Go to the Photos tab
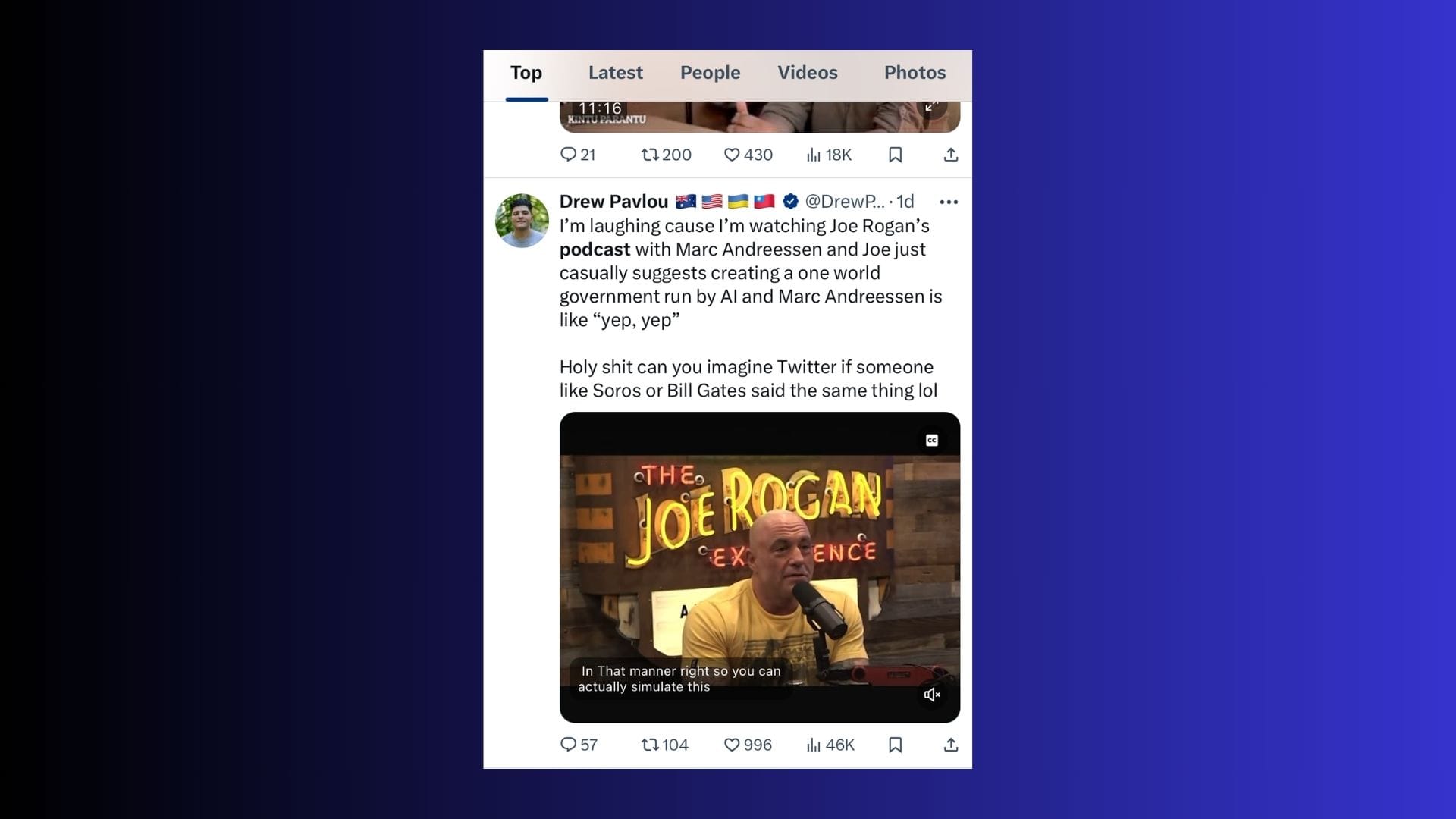This screenshot has height=819, width=1456. (915, 73)
